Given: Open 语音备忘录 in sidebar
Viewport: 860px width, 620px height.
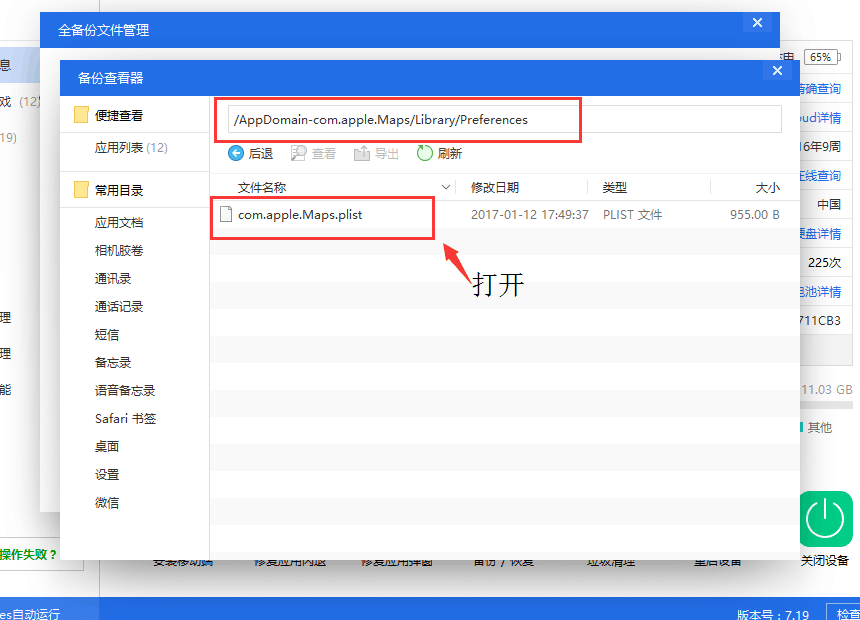Looking at the screenshot, I should pyautogui.click(x=125, y=390).
